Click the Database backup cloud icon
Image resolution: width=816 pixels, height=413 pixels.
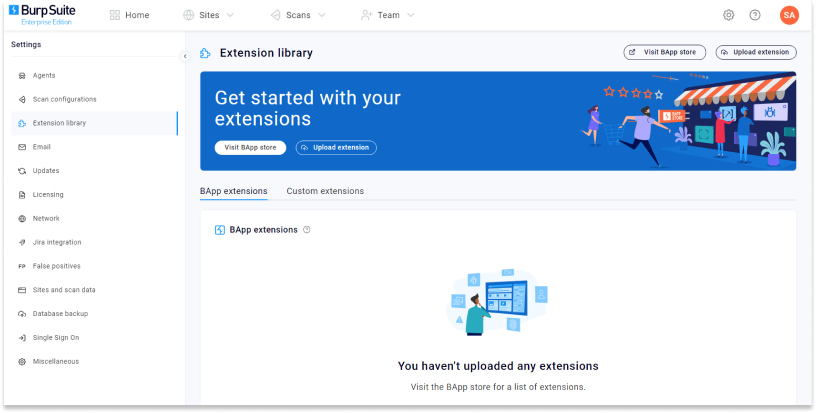point(22,314)
